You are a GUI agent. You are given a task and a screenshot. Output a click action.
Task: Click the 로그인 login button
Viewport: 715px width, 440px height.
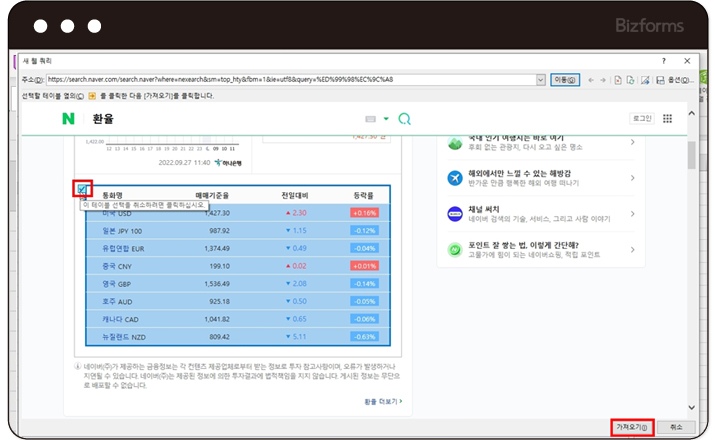[641, 119]
